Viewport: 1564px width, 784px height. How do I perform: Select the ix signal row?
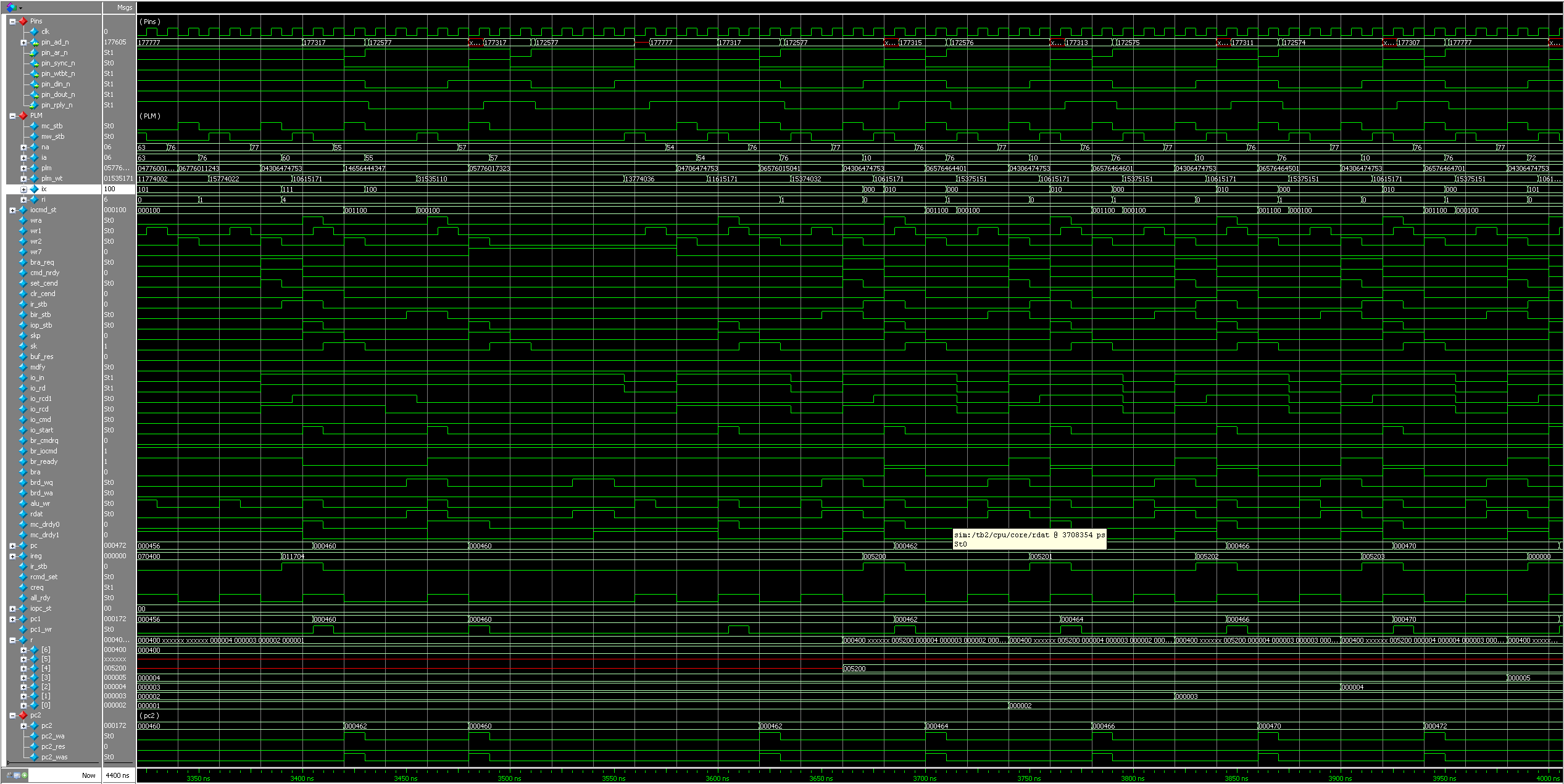pyautogui.click(x=44, y=189)
